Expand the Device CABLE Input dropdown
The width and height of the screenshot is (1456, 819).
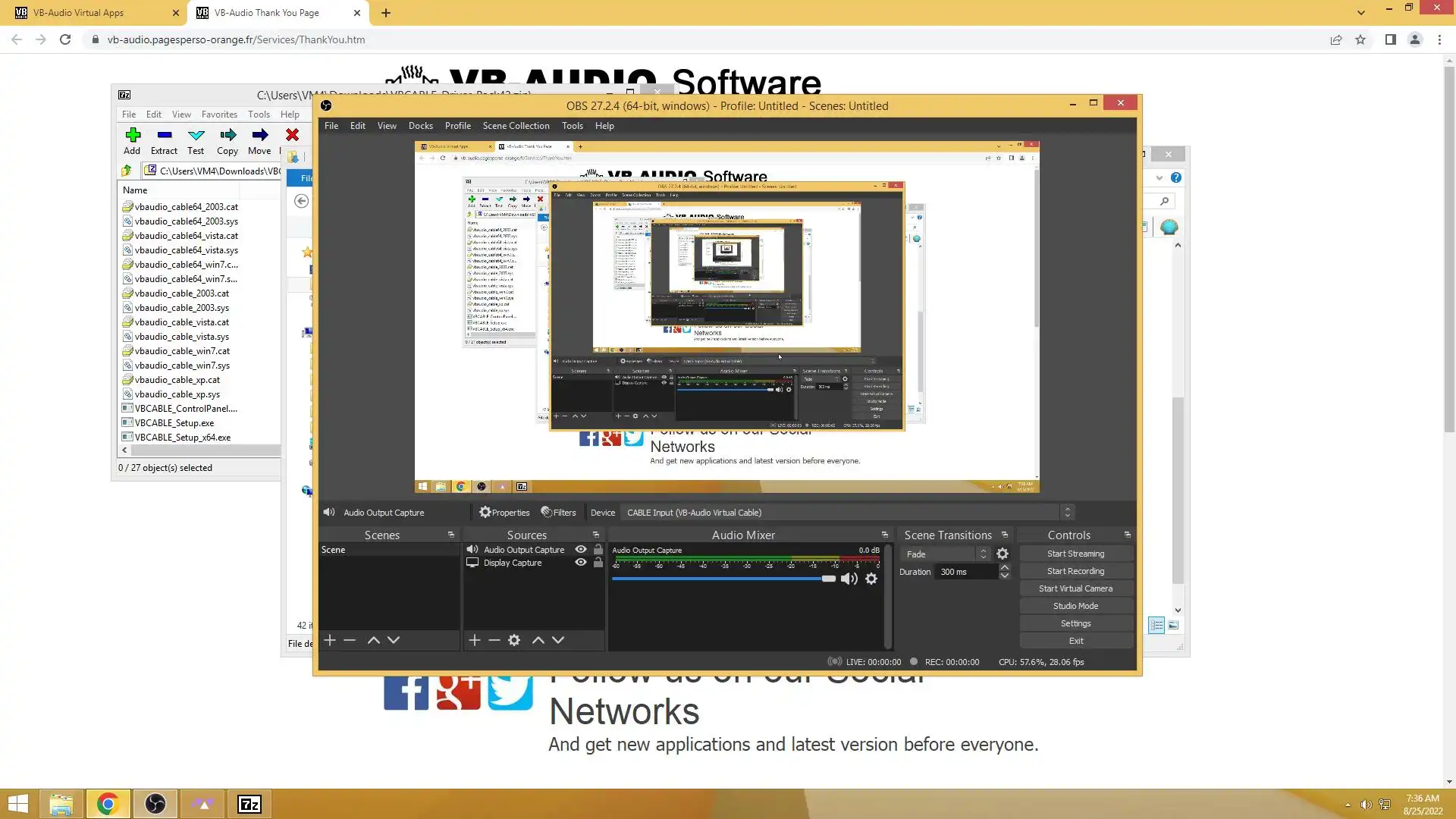[x=1067, y=513]
